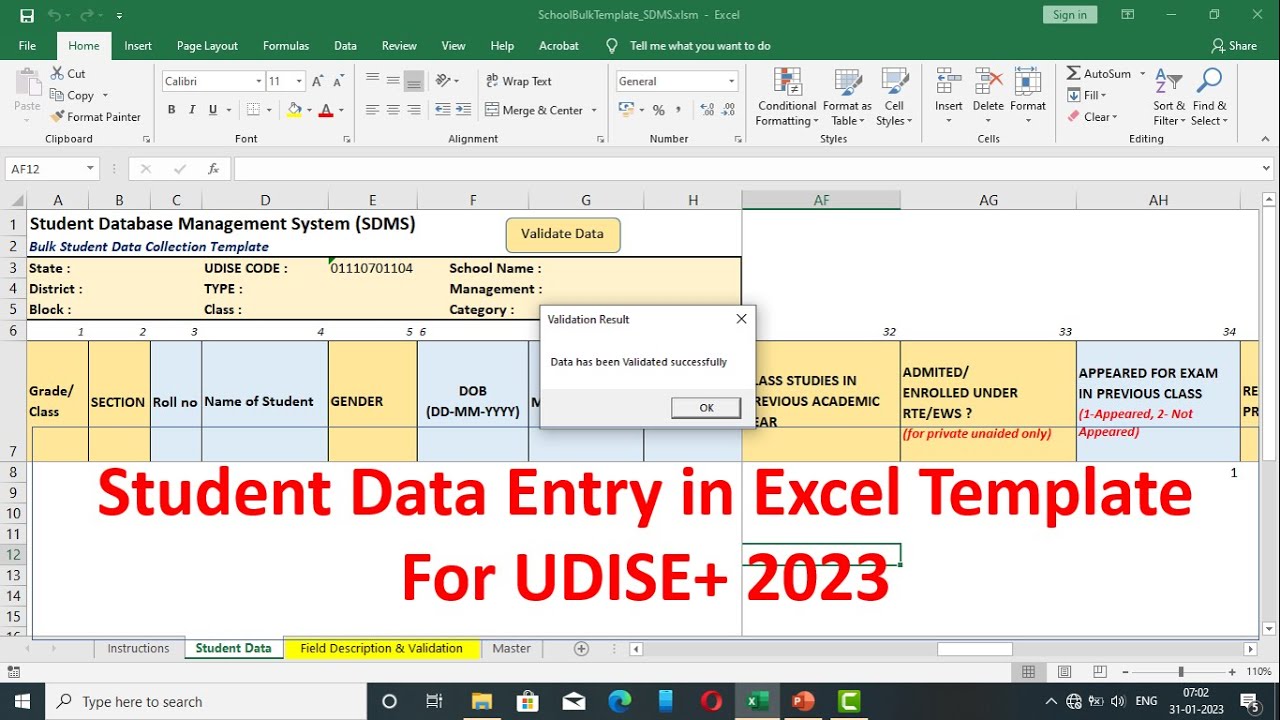Toggle Bold formatting

point(172,110)
